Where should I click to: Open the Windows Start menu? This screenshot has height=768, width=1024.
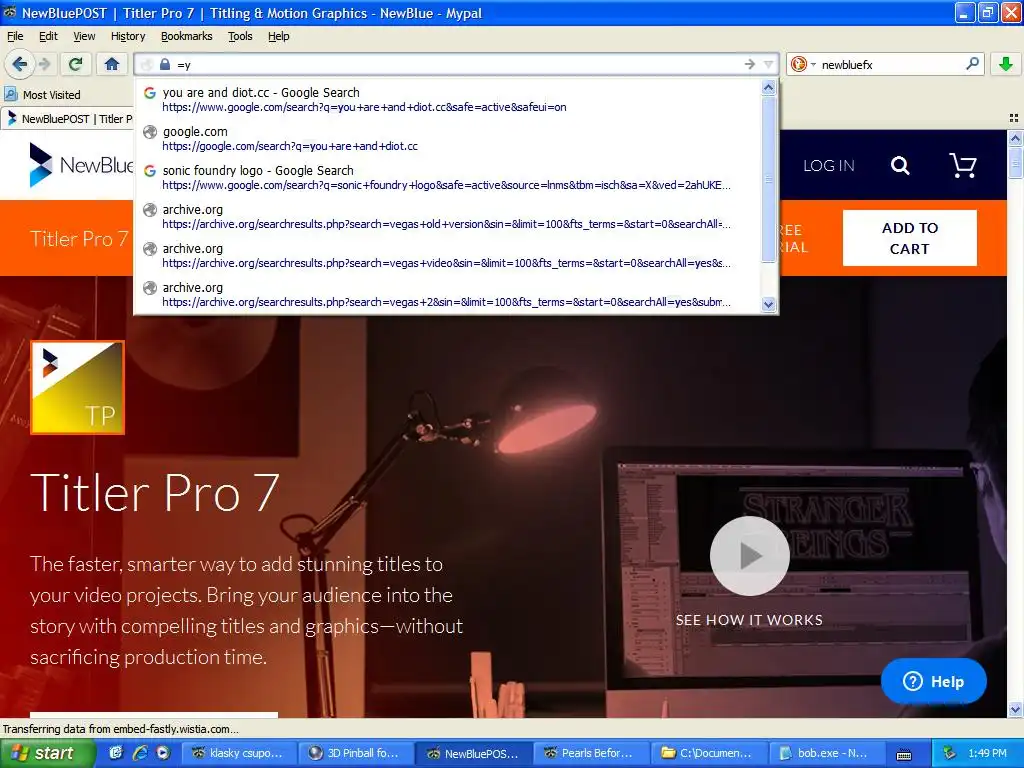tap(47, 753)
